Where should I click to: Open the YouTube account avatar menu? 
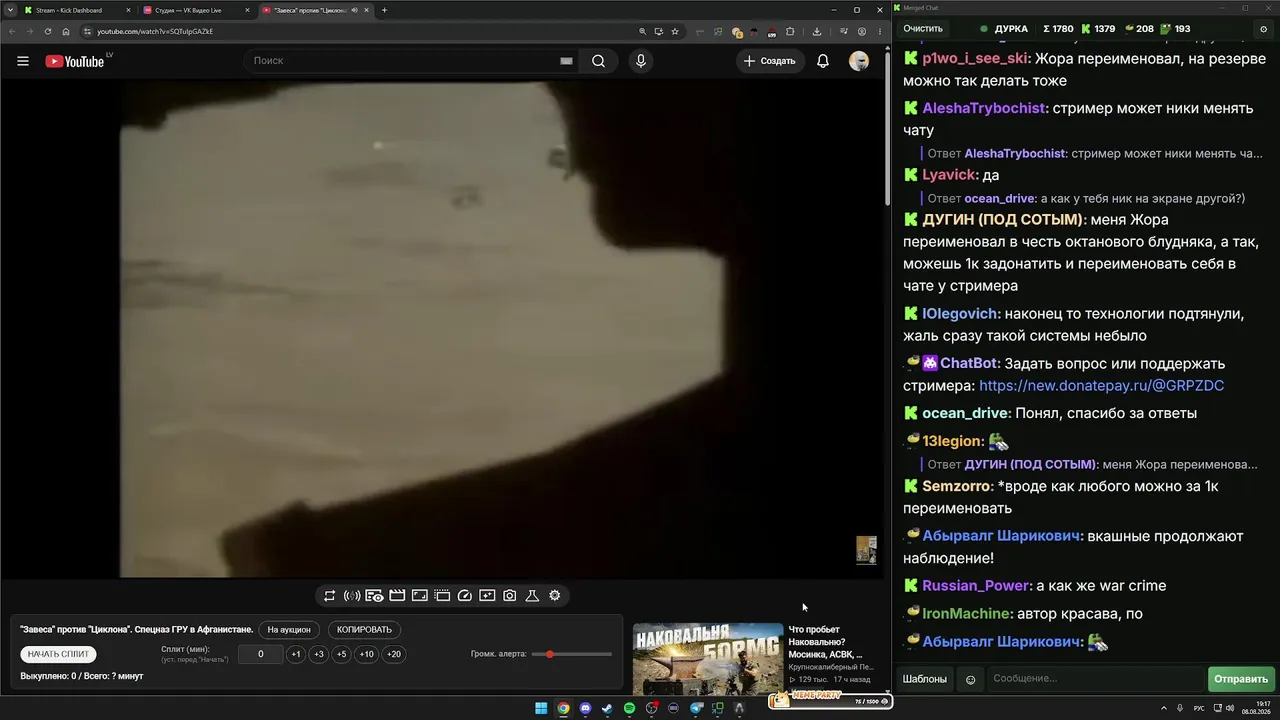859,61
